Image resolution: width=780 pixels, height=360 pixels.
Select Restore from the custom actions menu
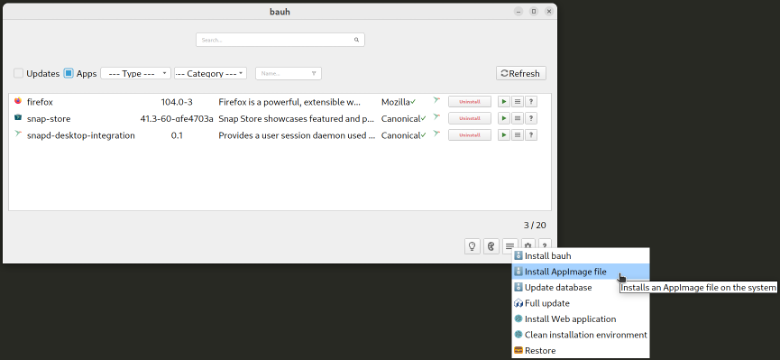click(x=581, y=351)
